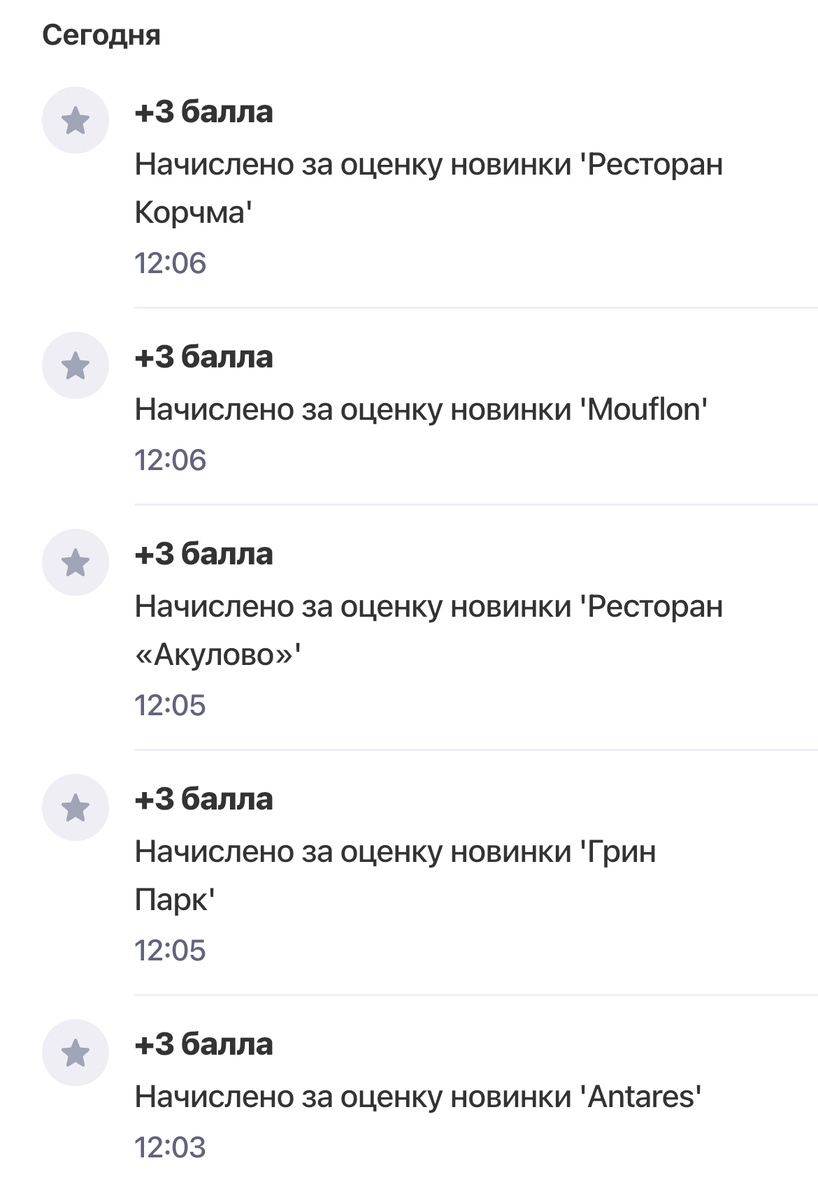Click the 12:06 timestamp under 'Ресторан Корчма'

pos(170,262)
